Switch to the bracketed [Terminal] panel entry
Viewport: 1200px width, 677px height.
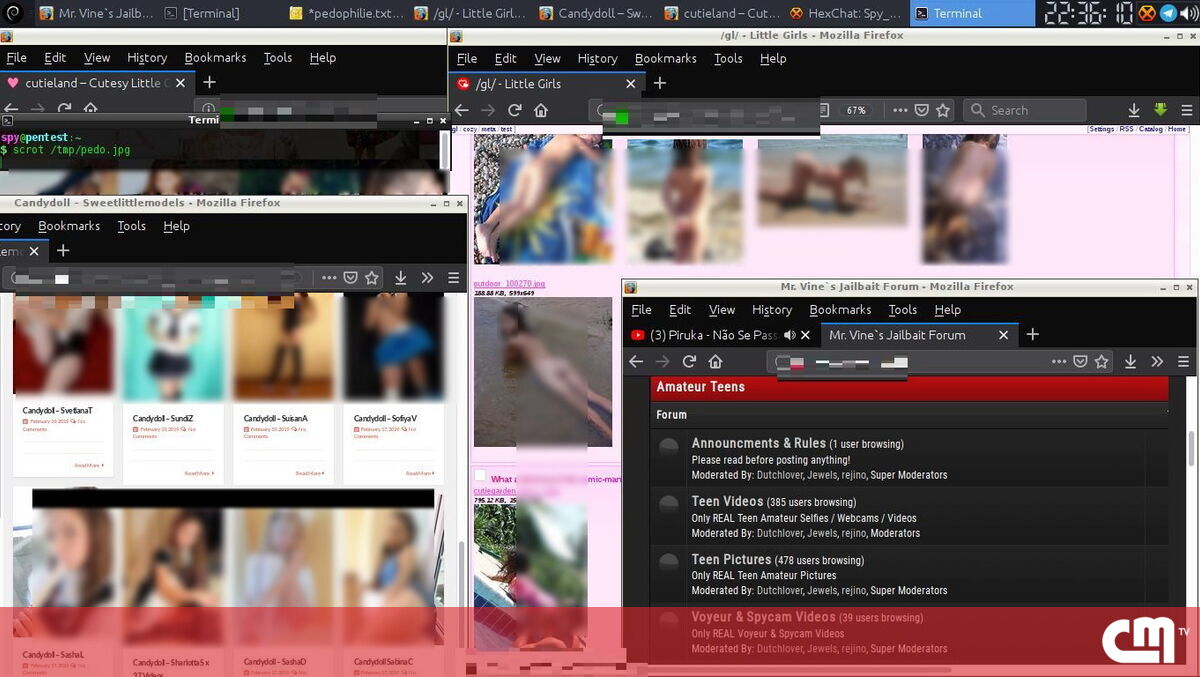(x=202, y=13)
